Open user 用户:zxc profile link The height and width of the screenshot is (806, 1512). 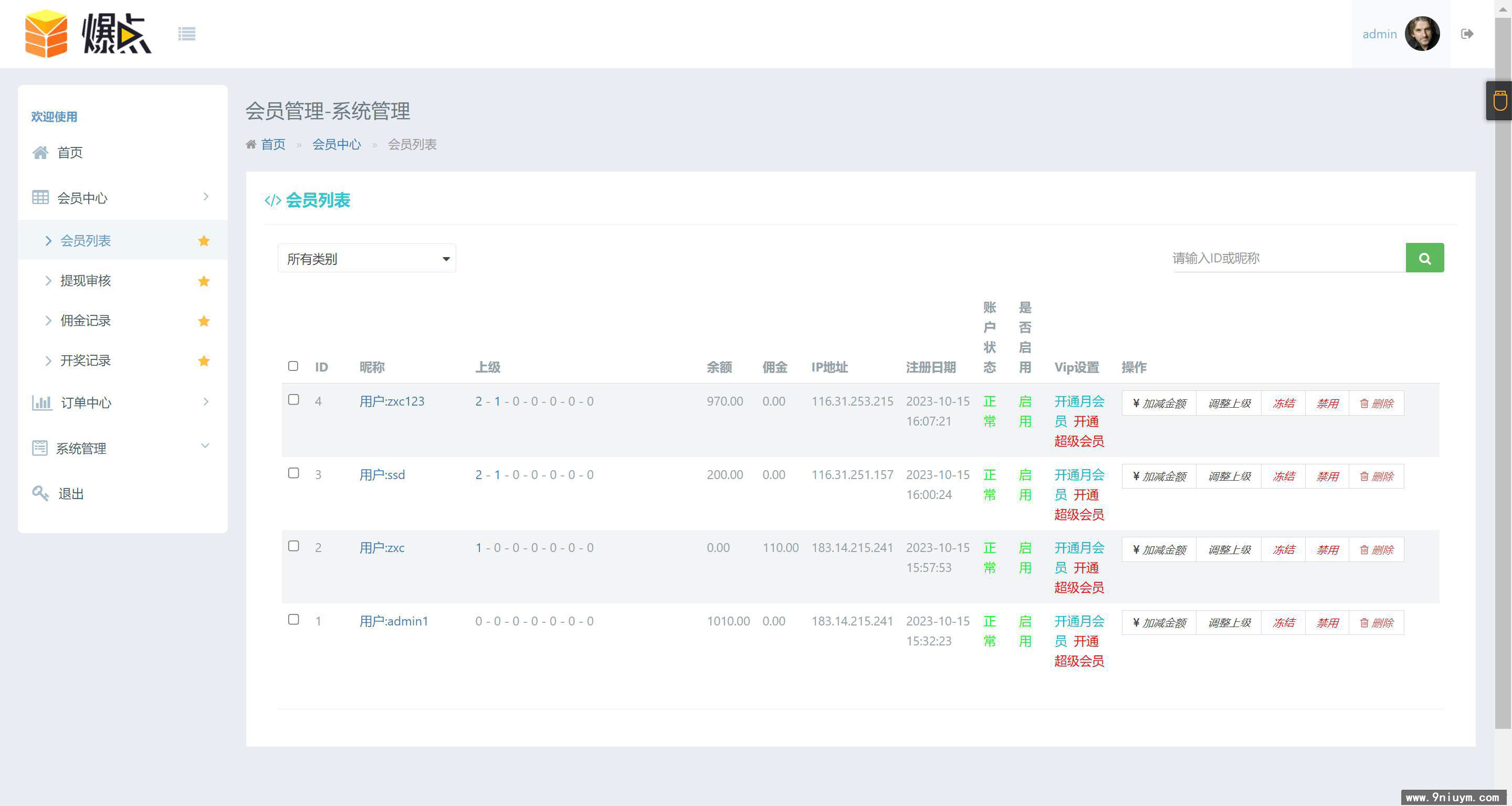pos(382,548)
